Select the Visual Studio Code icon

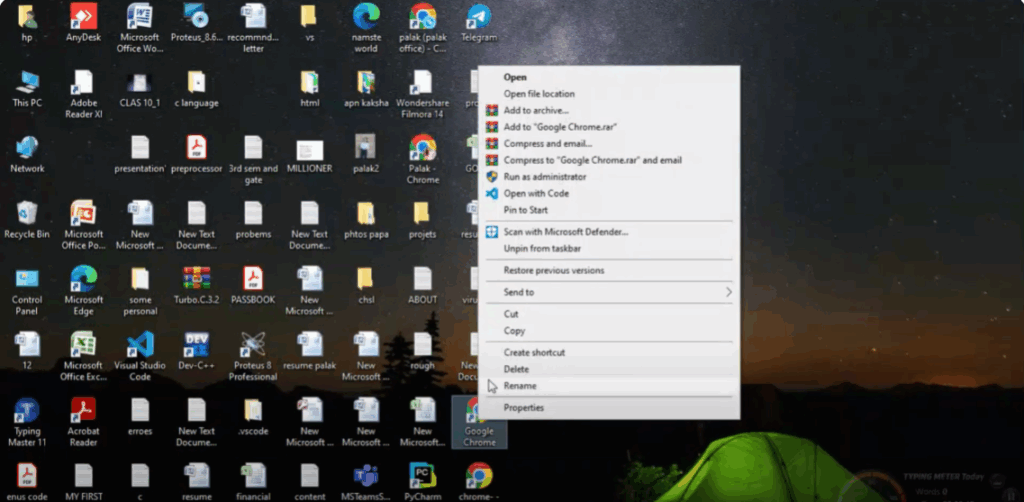pyautogui.click(x=140, y=356)
